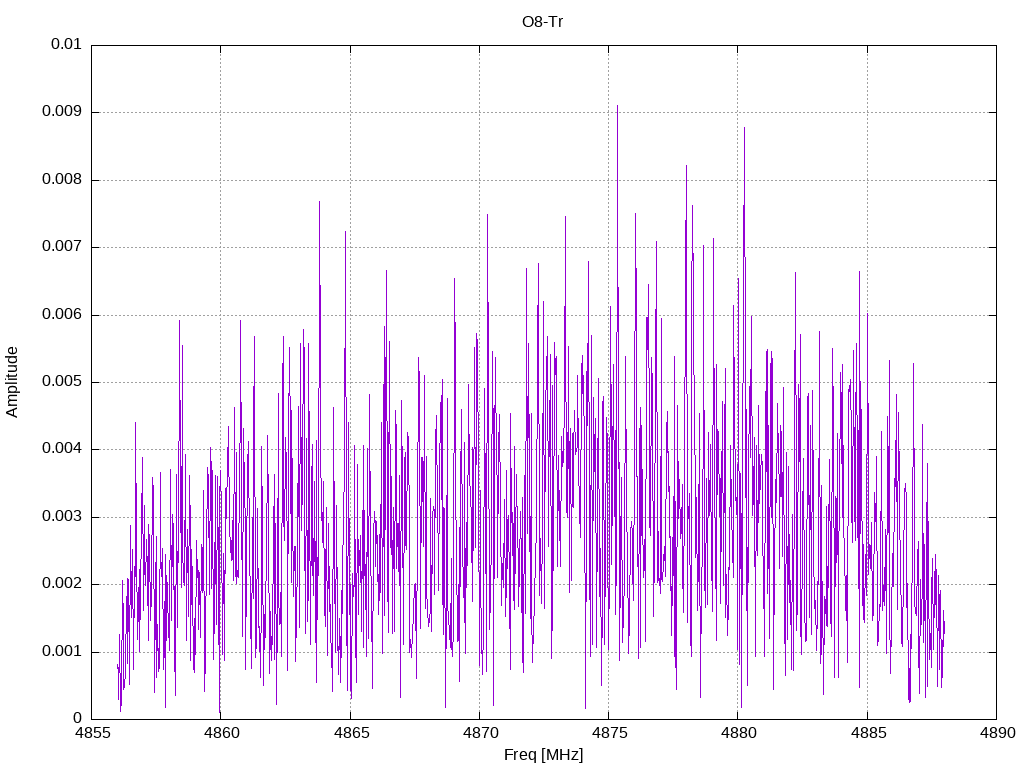Click y-axis tick label 0.01
1024x768 pixels.
(67, 44)
